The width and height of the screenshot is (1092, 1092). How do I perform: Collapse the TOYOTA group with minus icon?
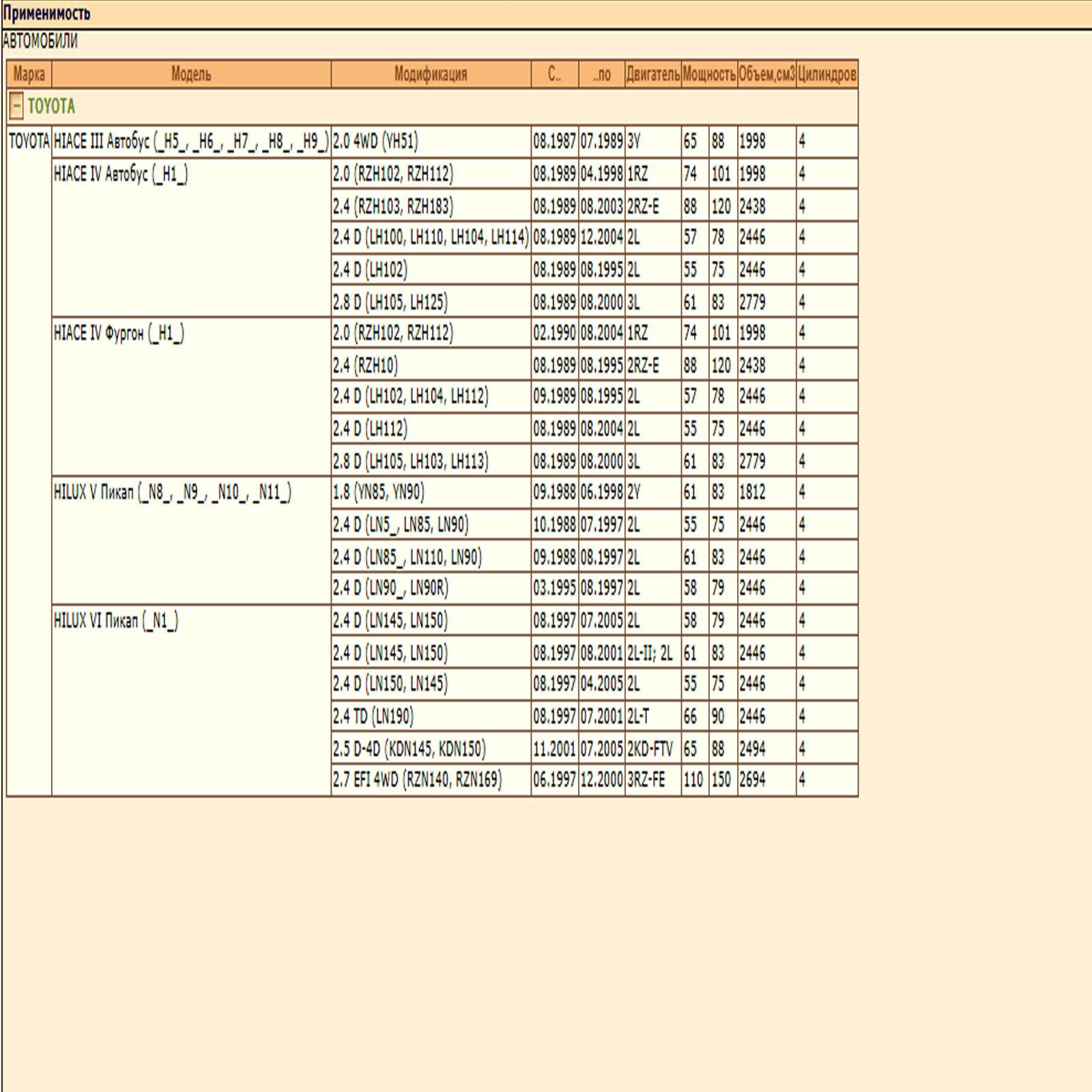(16, 106)
